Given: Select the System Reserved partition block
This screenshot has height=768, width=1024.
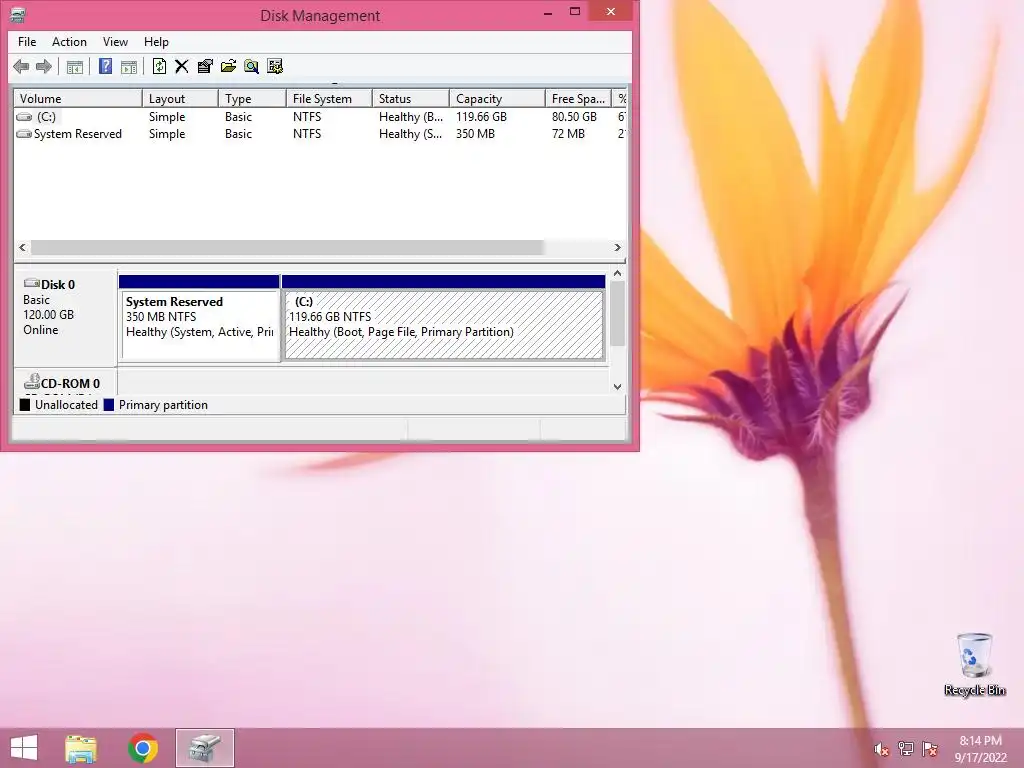Looking at the screenshot, I should 199,318.
